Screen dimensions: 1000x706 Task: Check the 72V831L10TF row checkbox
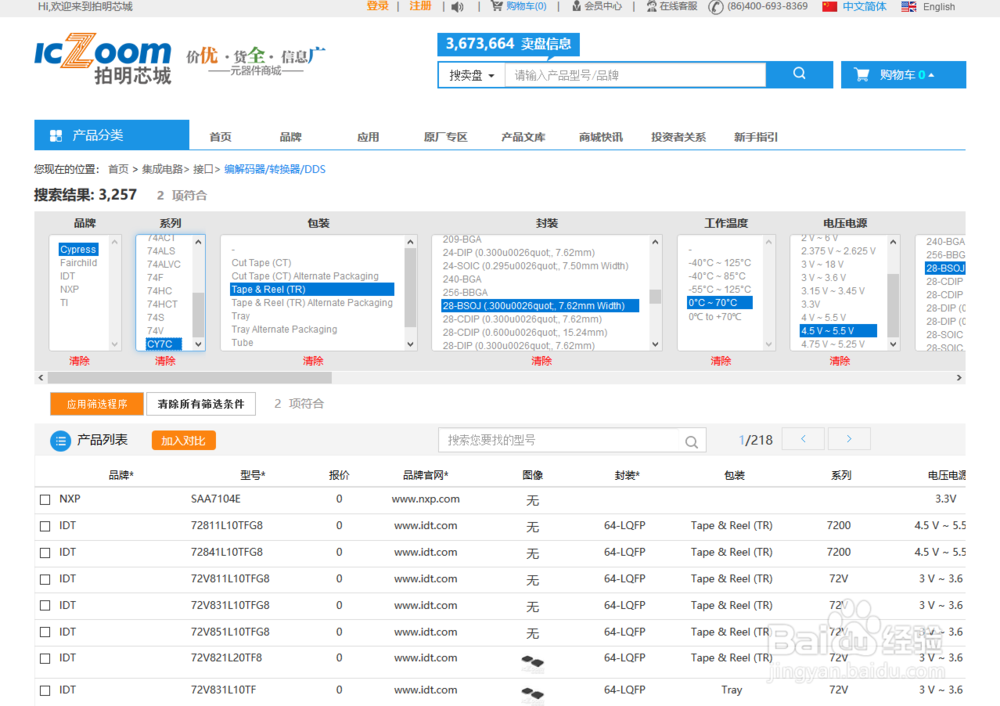45,690
